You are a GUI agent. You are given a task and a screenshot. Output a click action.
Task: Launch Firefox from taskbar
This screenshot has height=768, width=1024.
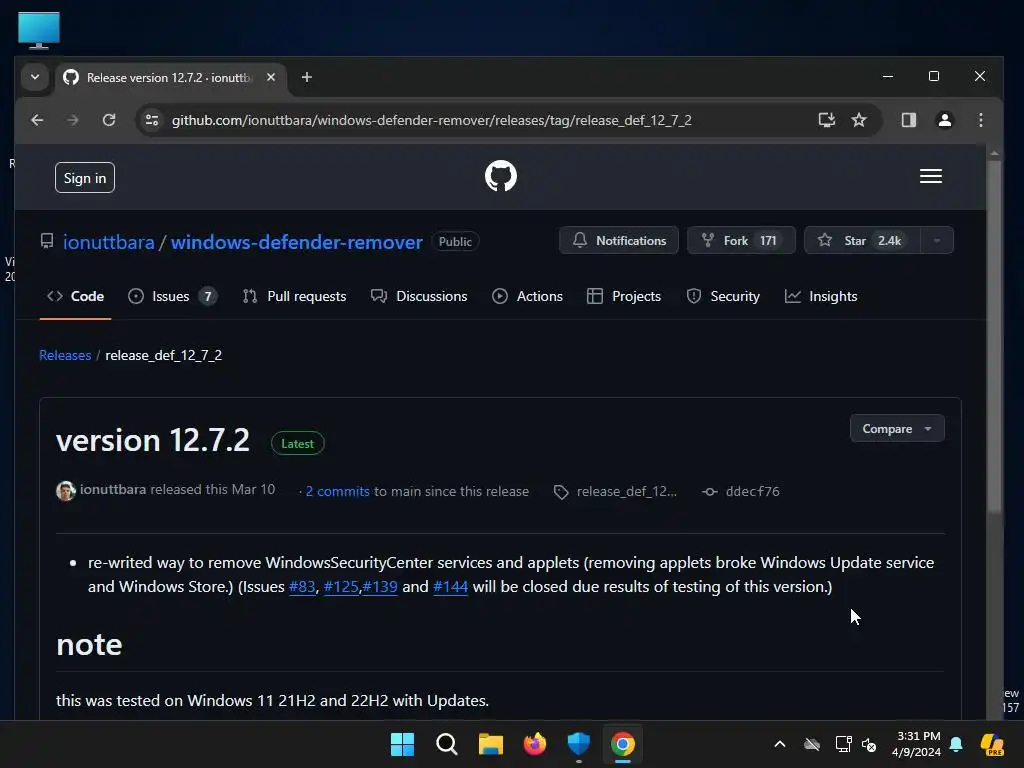(x=535, y=744)
